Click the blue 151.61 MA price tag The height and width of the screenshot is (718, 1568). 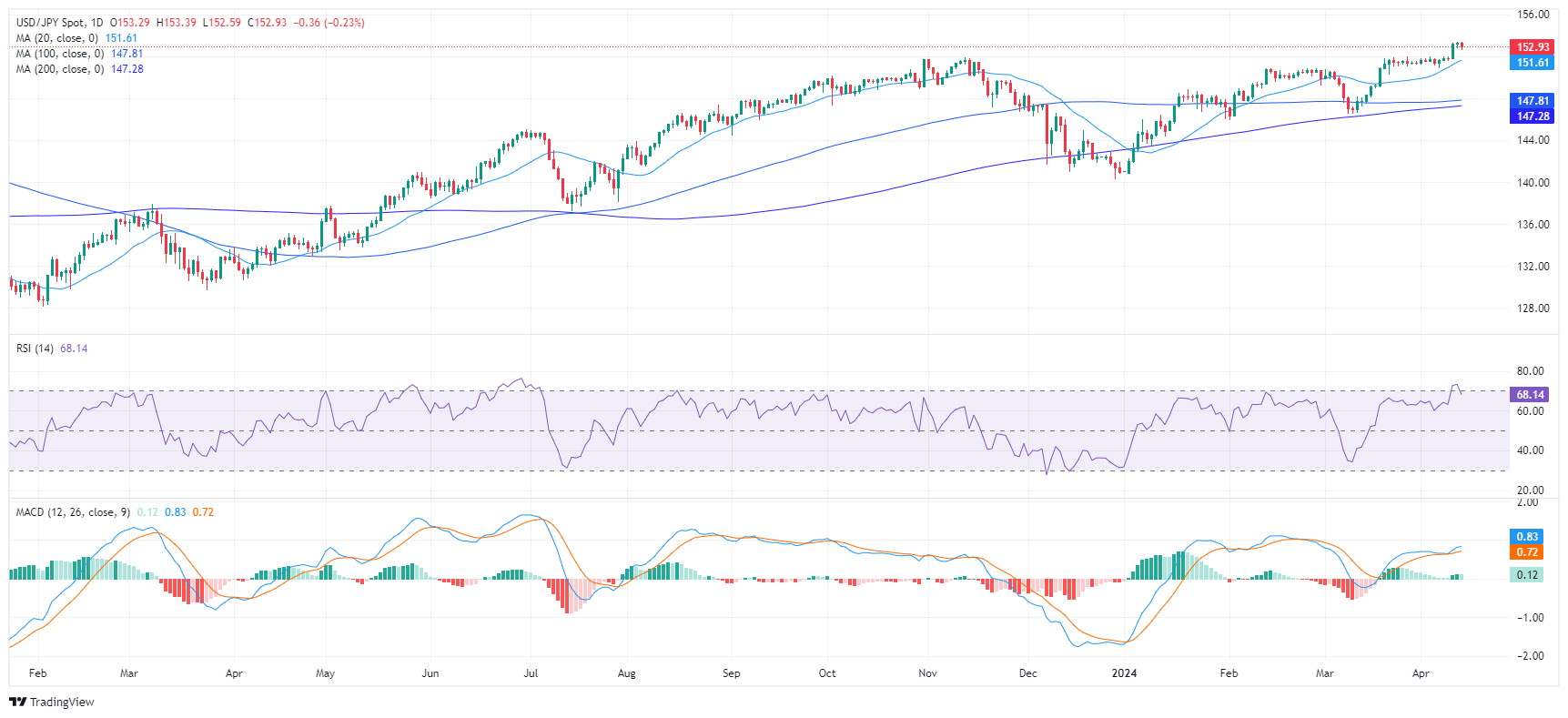(1532, 63)
